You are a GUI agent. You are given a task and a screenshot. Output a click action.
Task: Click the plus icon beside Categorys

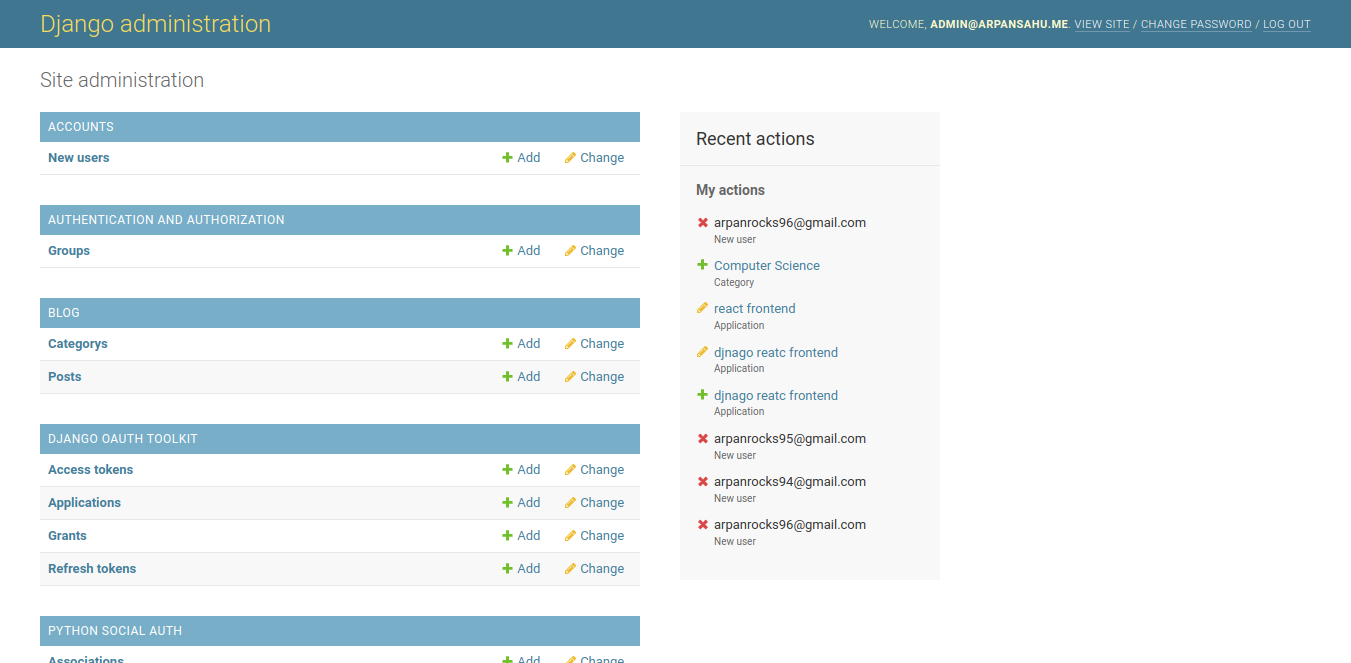[x=507, y=344]
